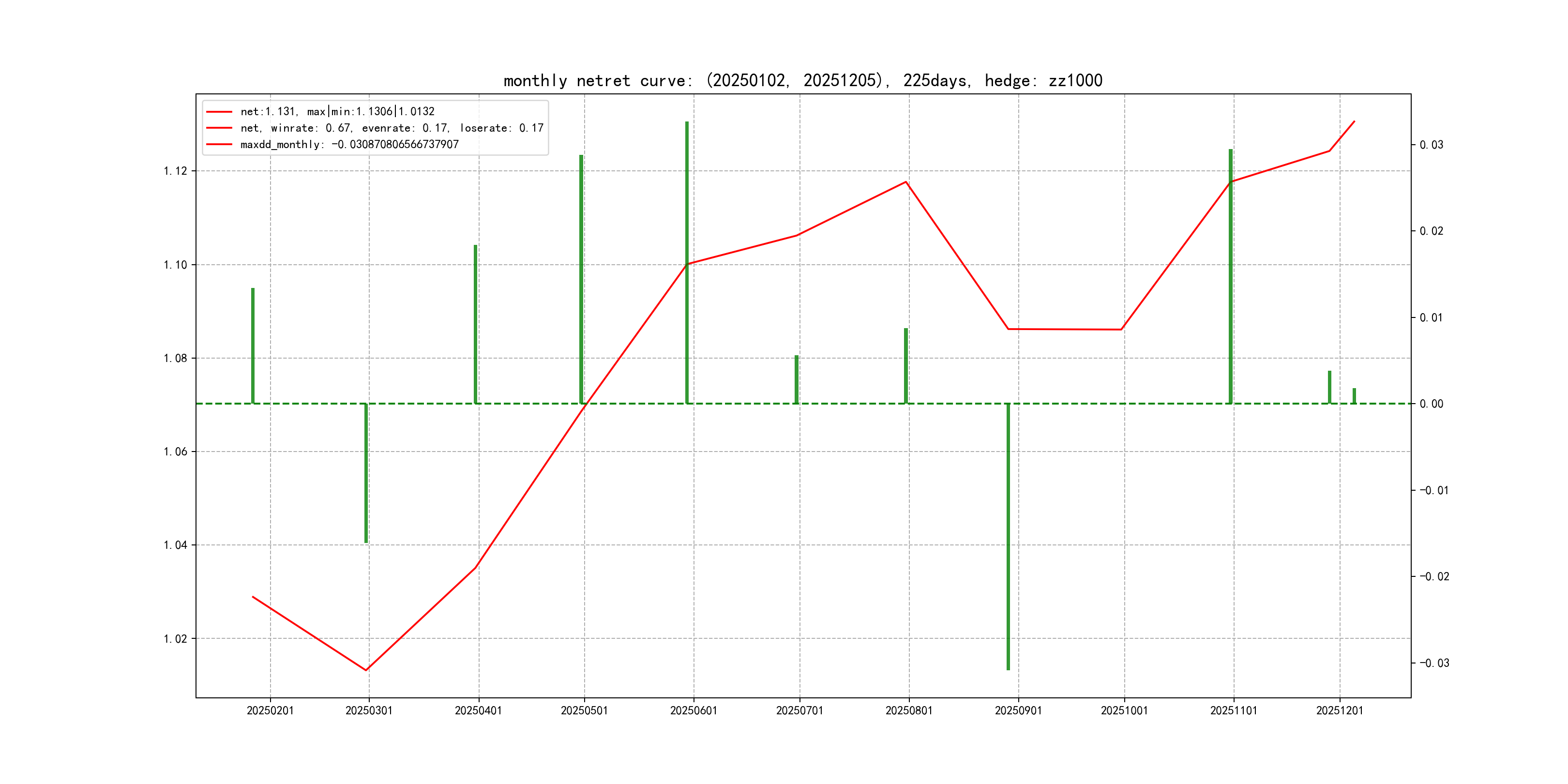Click the red line sample beside net:1.131
Viewport: 1568px width, 784px height.
[x=219, y=111]
